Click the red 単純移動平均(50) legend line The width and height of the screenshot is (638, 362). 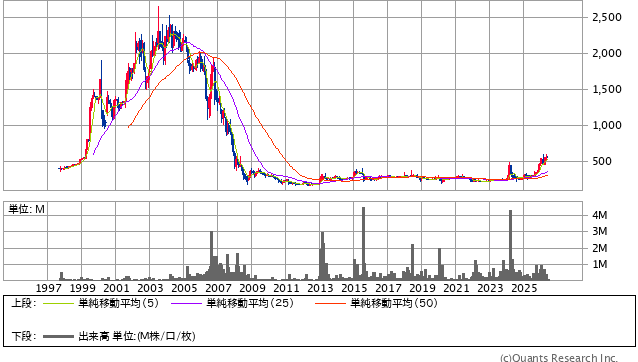tap(330, 303)
